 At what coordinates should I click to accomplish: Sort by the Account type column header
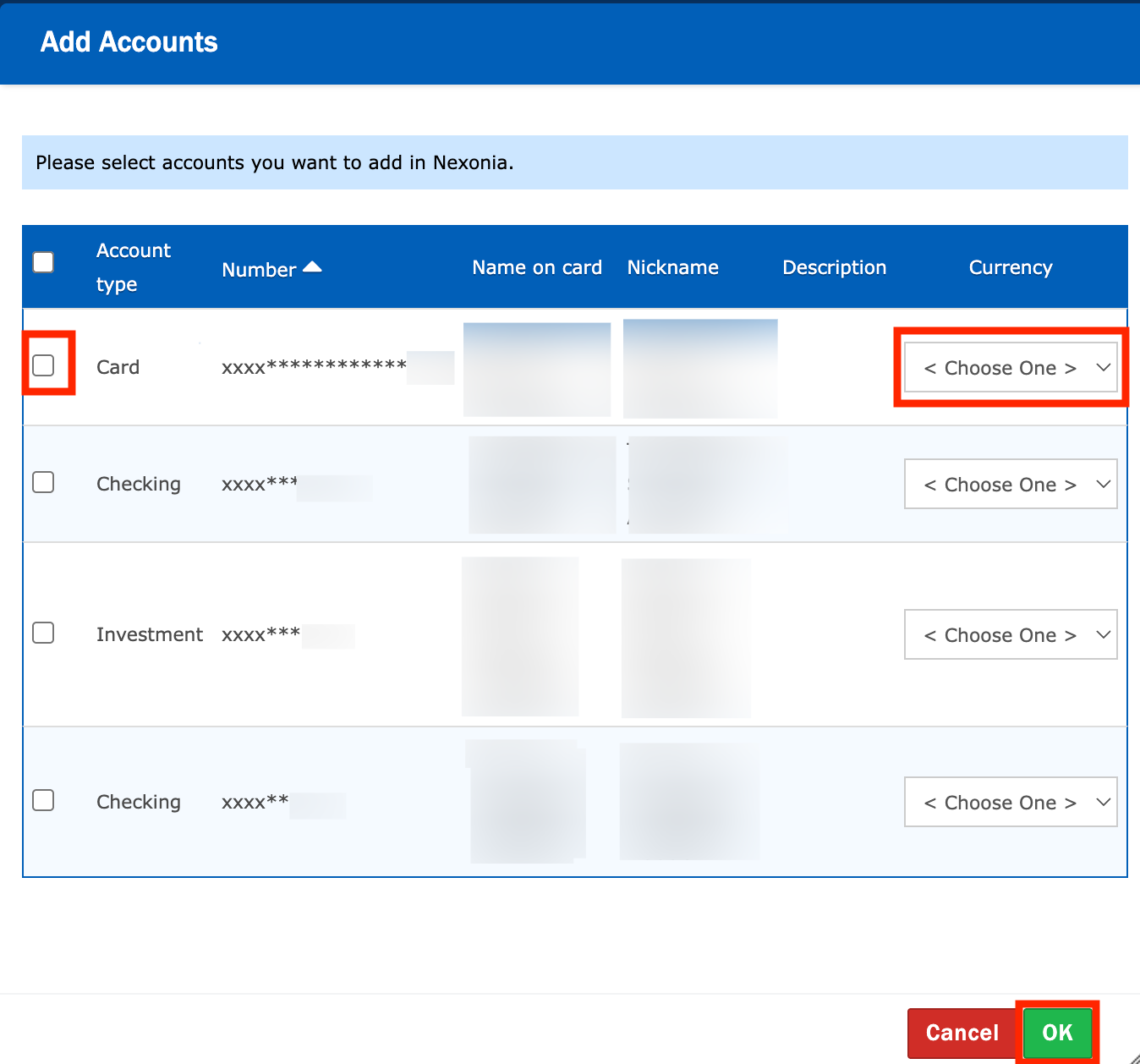tap(134, 267)
